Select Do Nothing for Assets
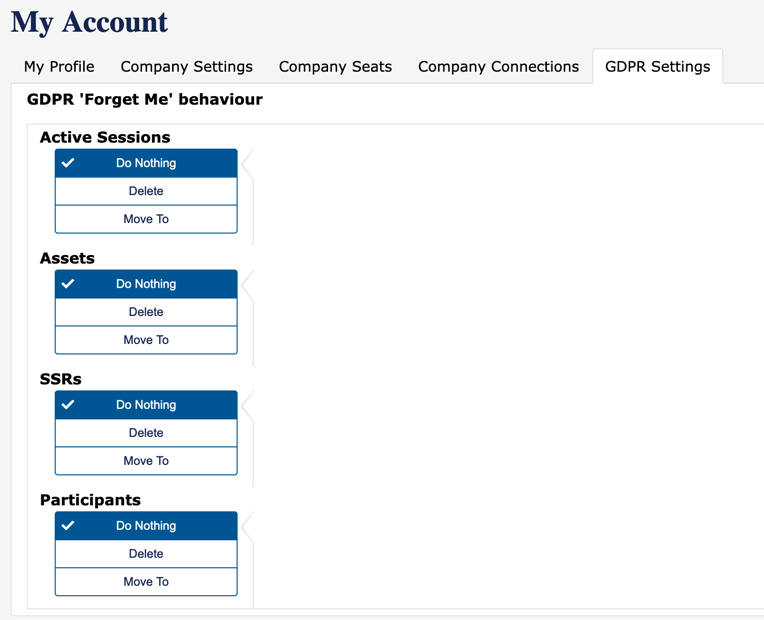Viewport: 764px width, 620px height. (x=146, y=284)
